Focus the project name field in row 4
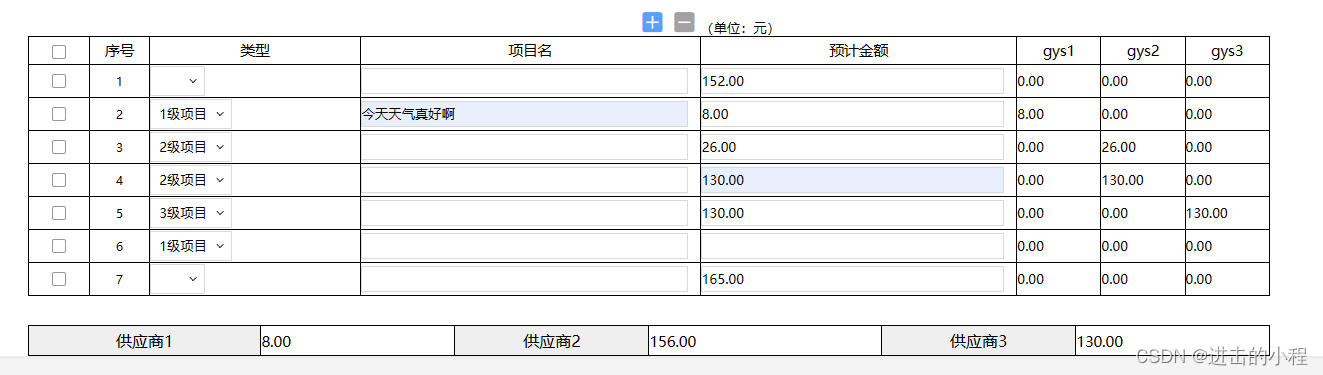The image size is (1323, 375). coord(525,180)
